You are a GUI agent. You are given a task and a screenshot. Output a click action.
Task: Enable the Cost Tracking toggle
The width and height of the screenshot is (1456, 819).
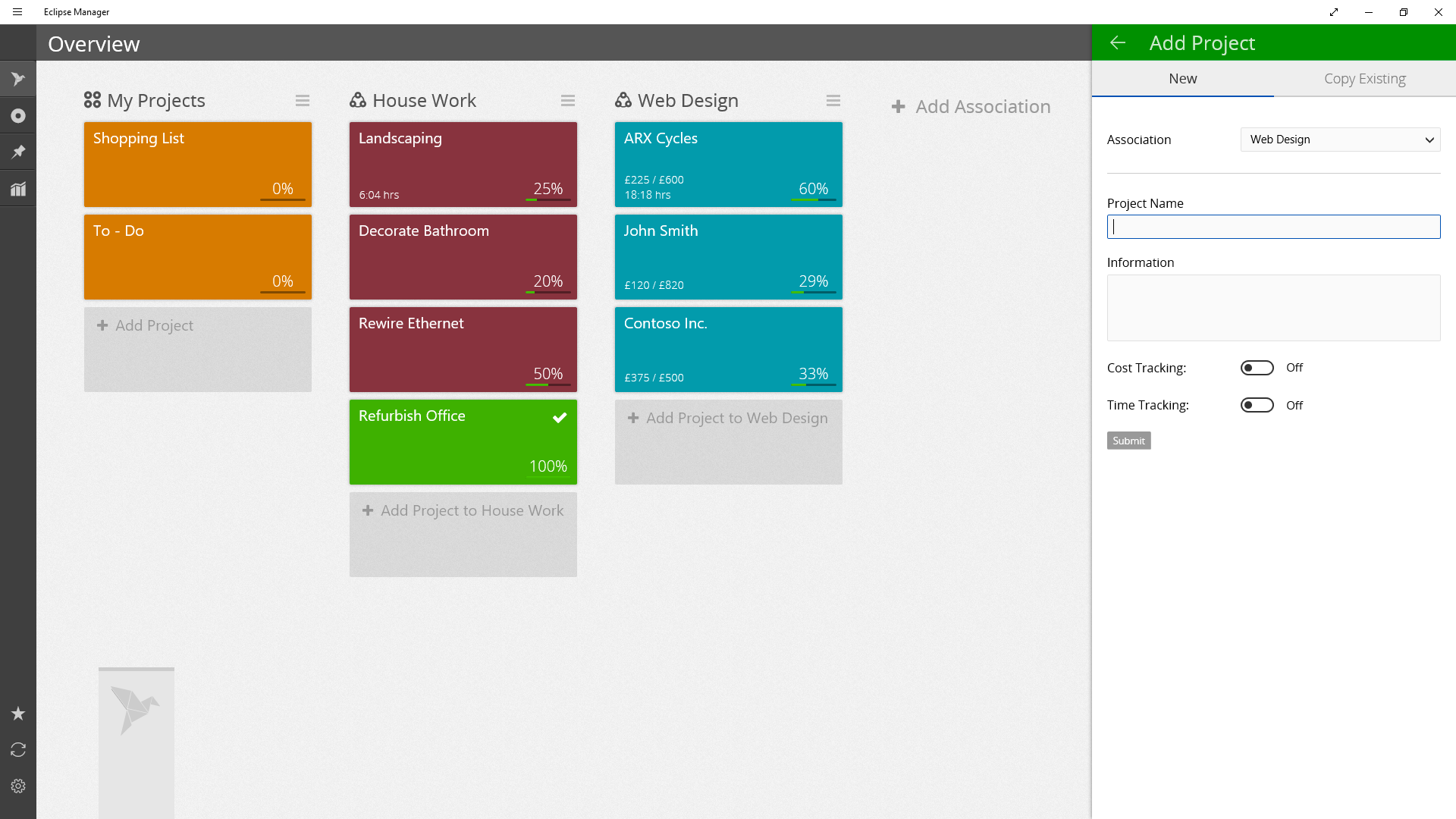coord(1257,368)
